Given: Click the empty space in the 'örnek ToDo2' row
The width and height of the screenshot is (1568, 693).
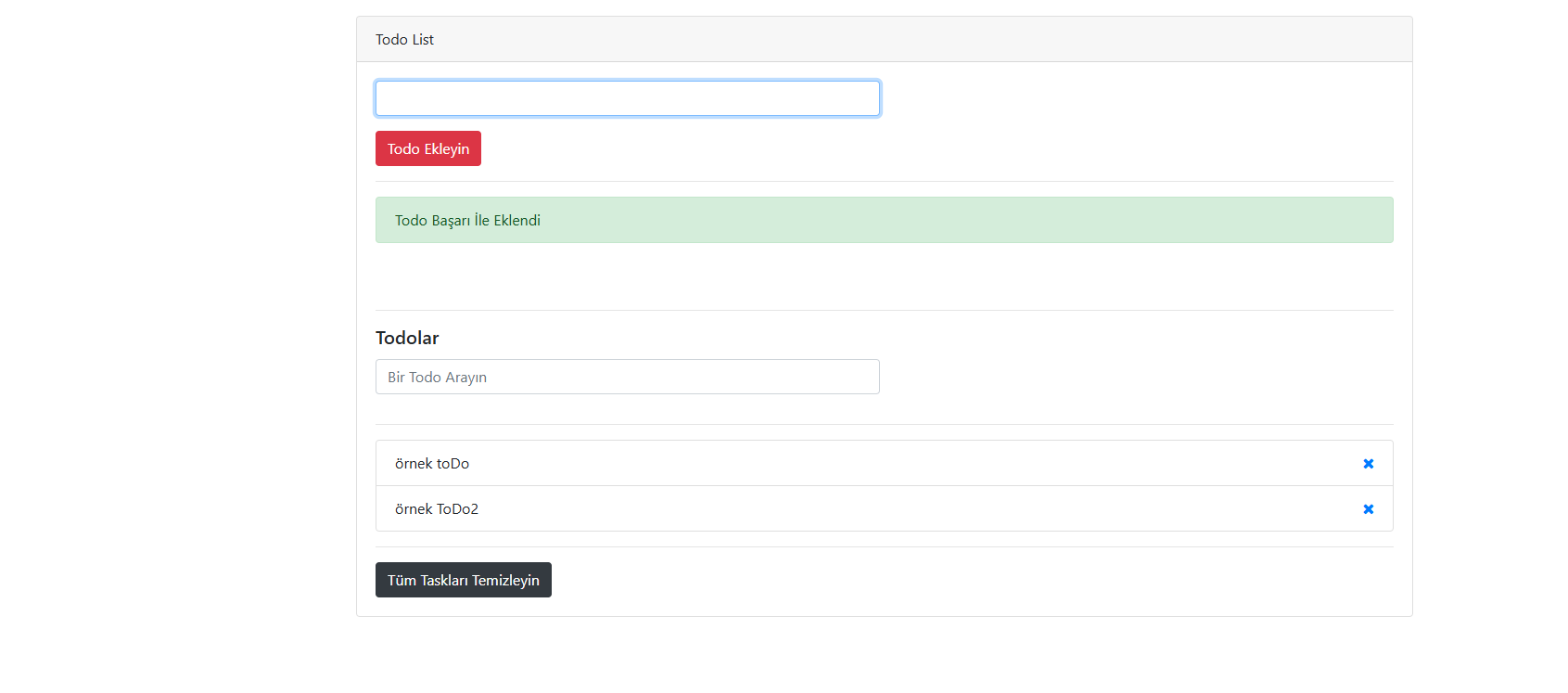Looking at the screenshot, I should 881,509.
